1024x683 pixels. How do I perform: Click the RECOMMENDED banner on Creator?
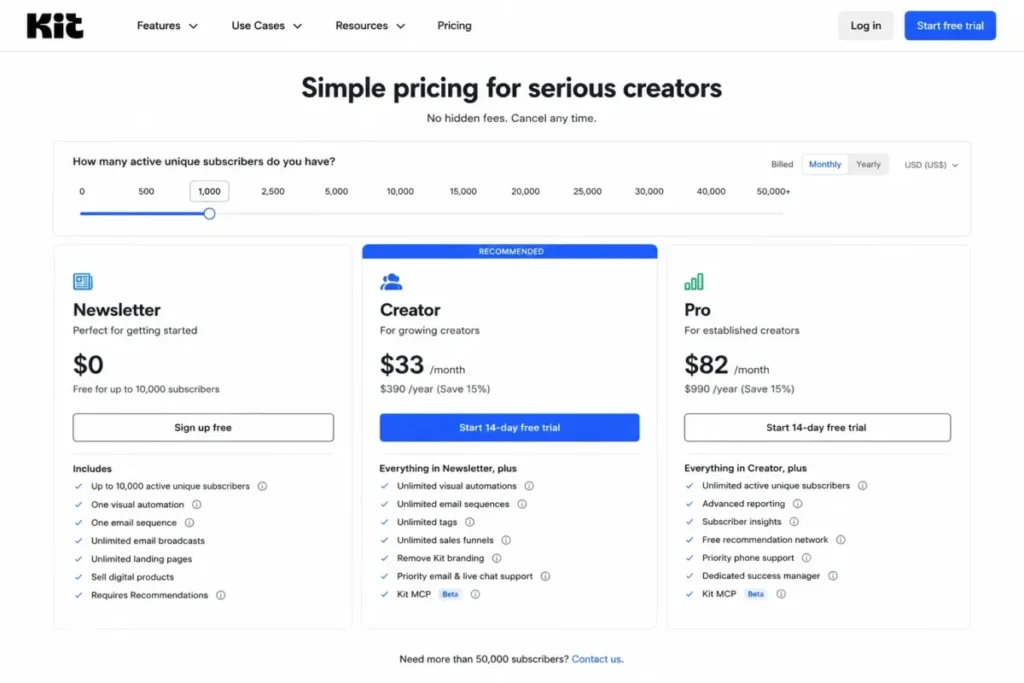510,251
